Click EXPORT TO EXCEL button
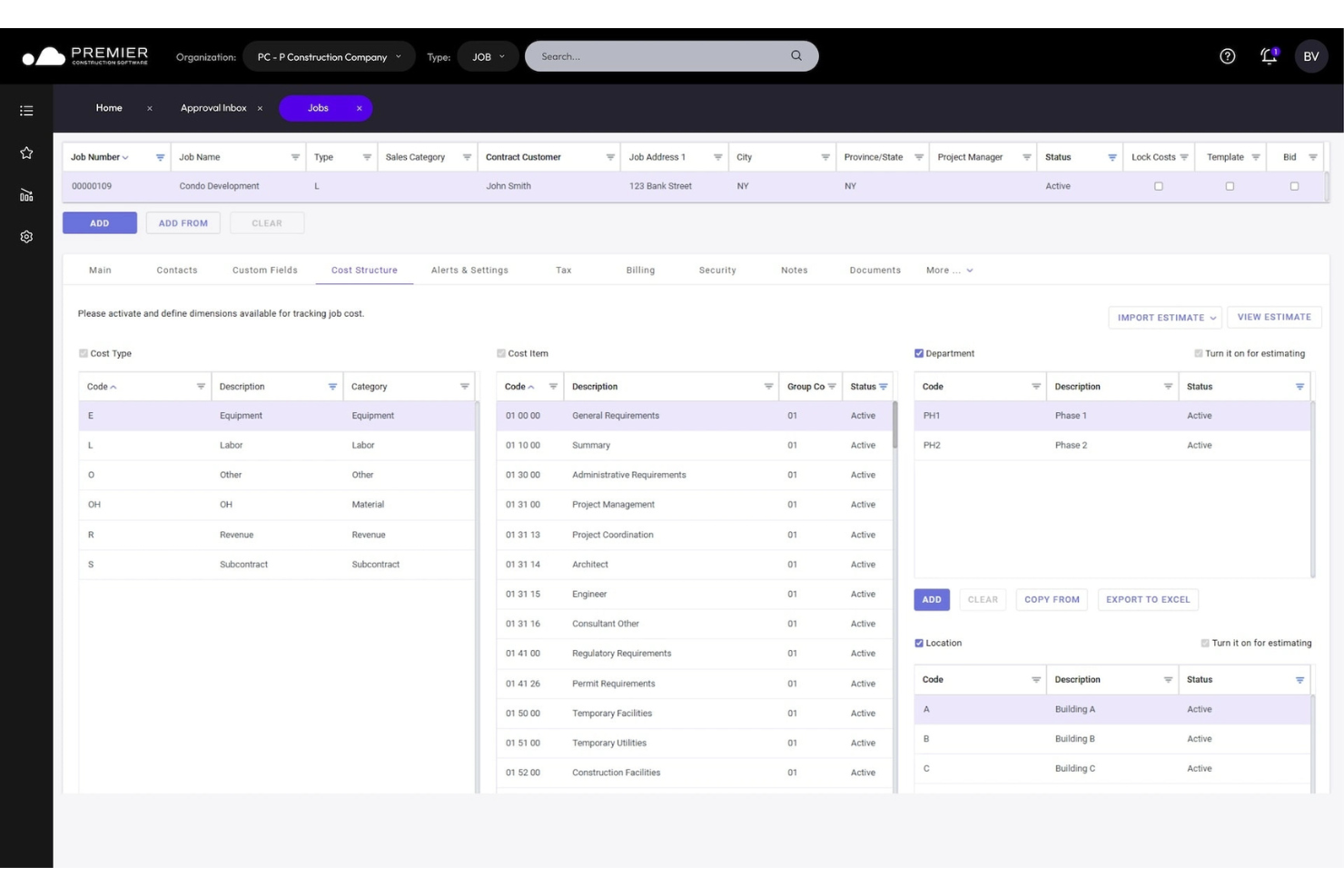Viewport: 1344px width, 896px height. 1148,600
